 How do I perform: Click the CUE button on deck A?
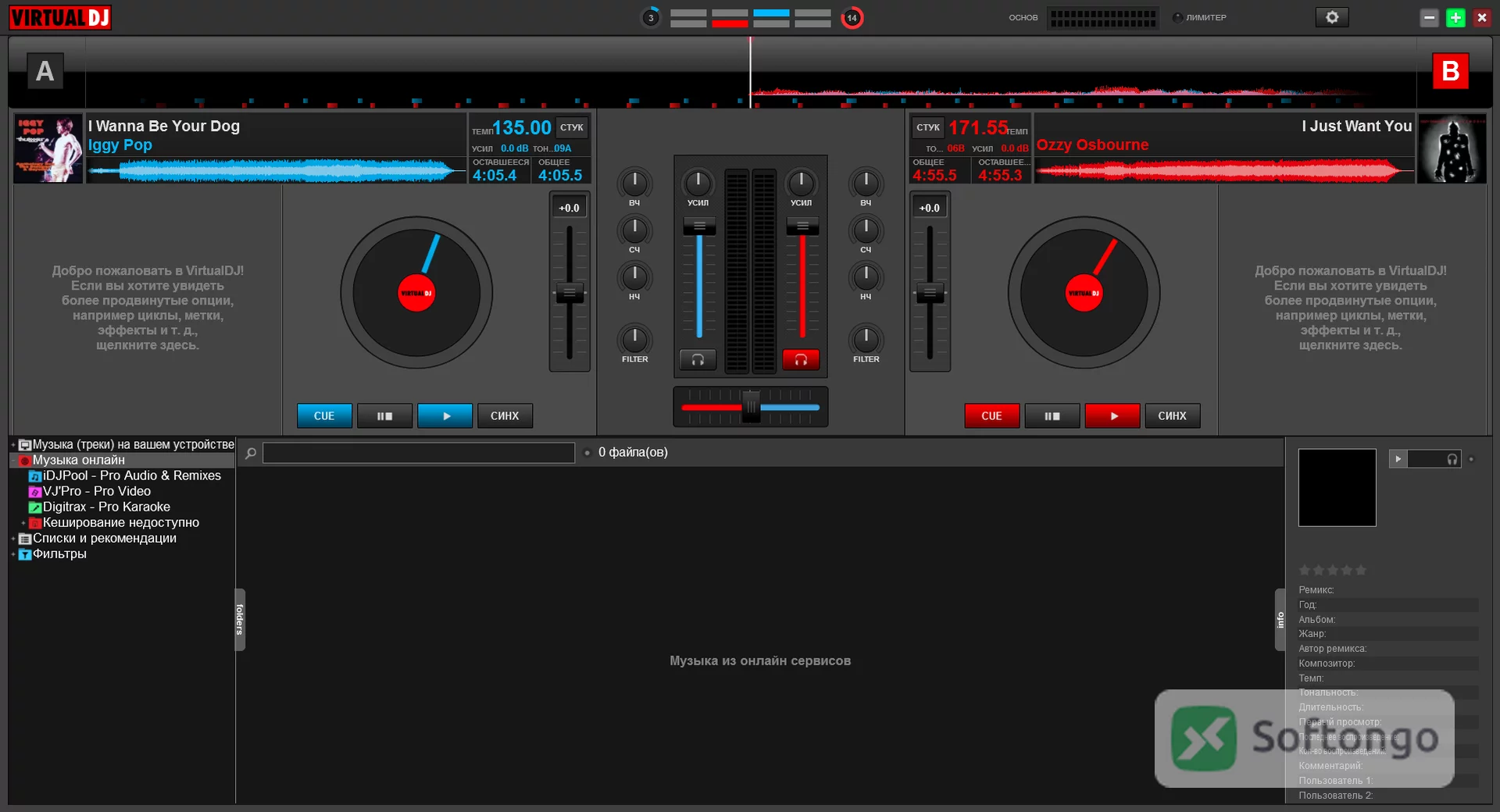[324, 416]
